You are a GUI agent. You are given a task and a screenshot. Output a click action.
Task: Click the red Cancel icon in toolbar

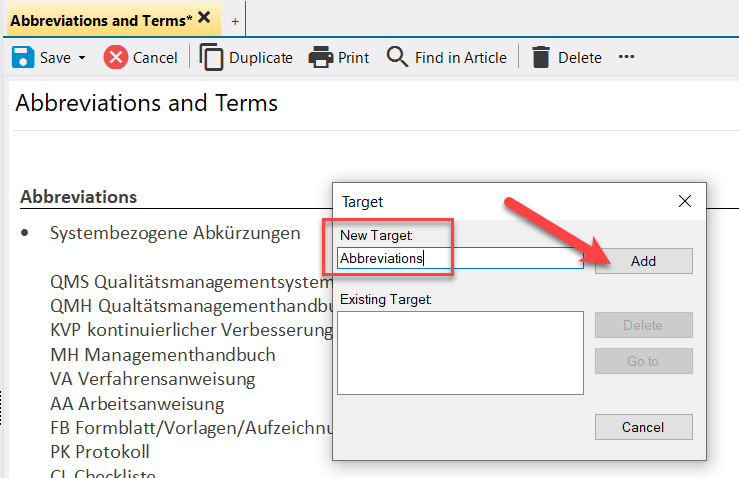point(116,57)
